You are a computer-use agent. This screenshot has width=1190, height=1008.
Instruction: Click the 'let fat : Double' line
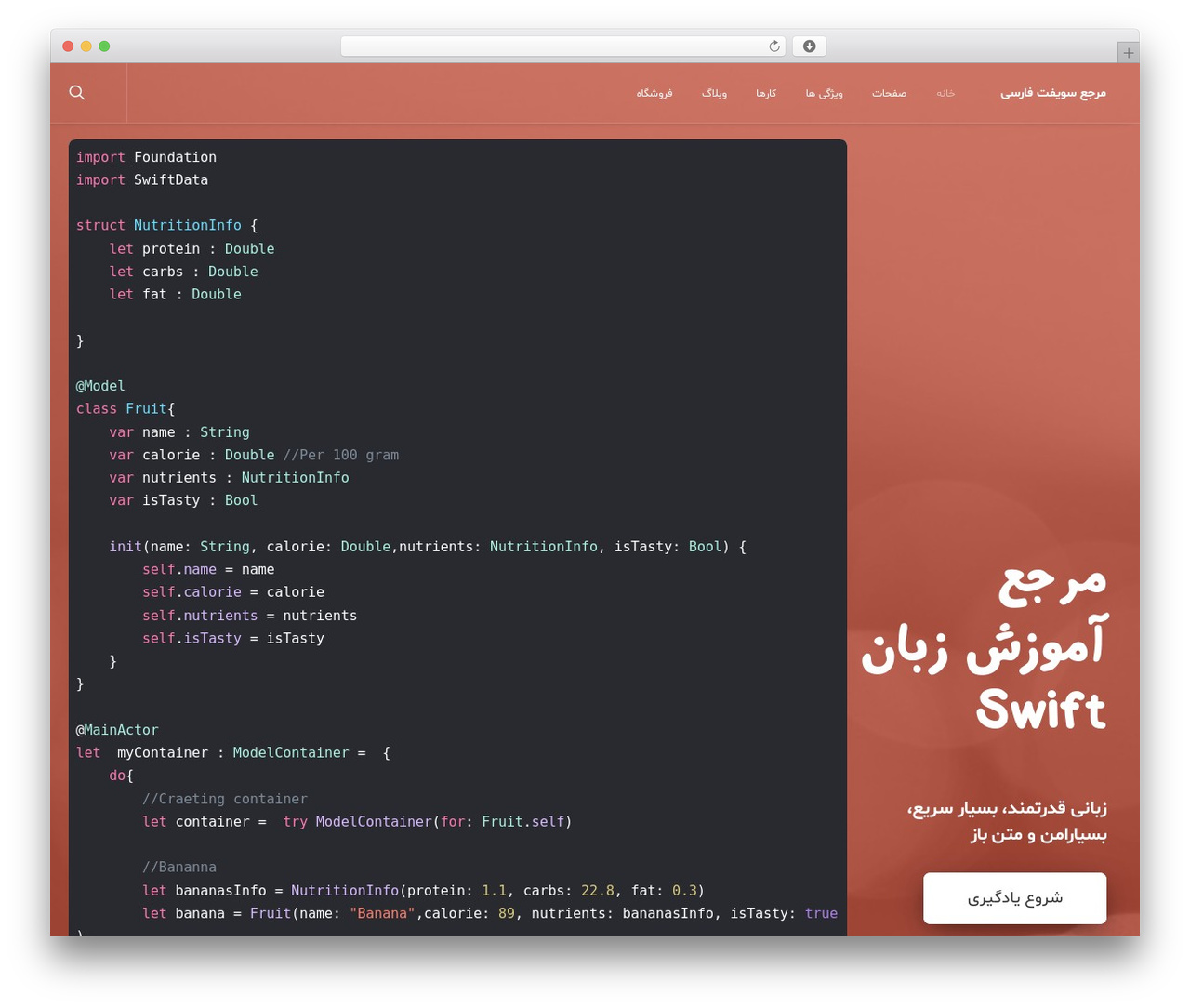click(175, 294)
